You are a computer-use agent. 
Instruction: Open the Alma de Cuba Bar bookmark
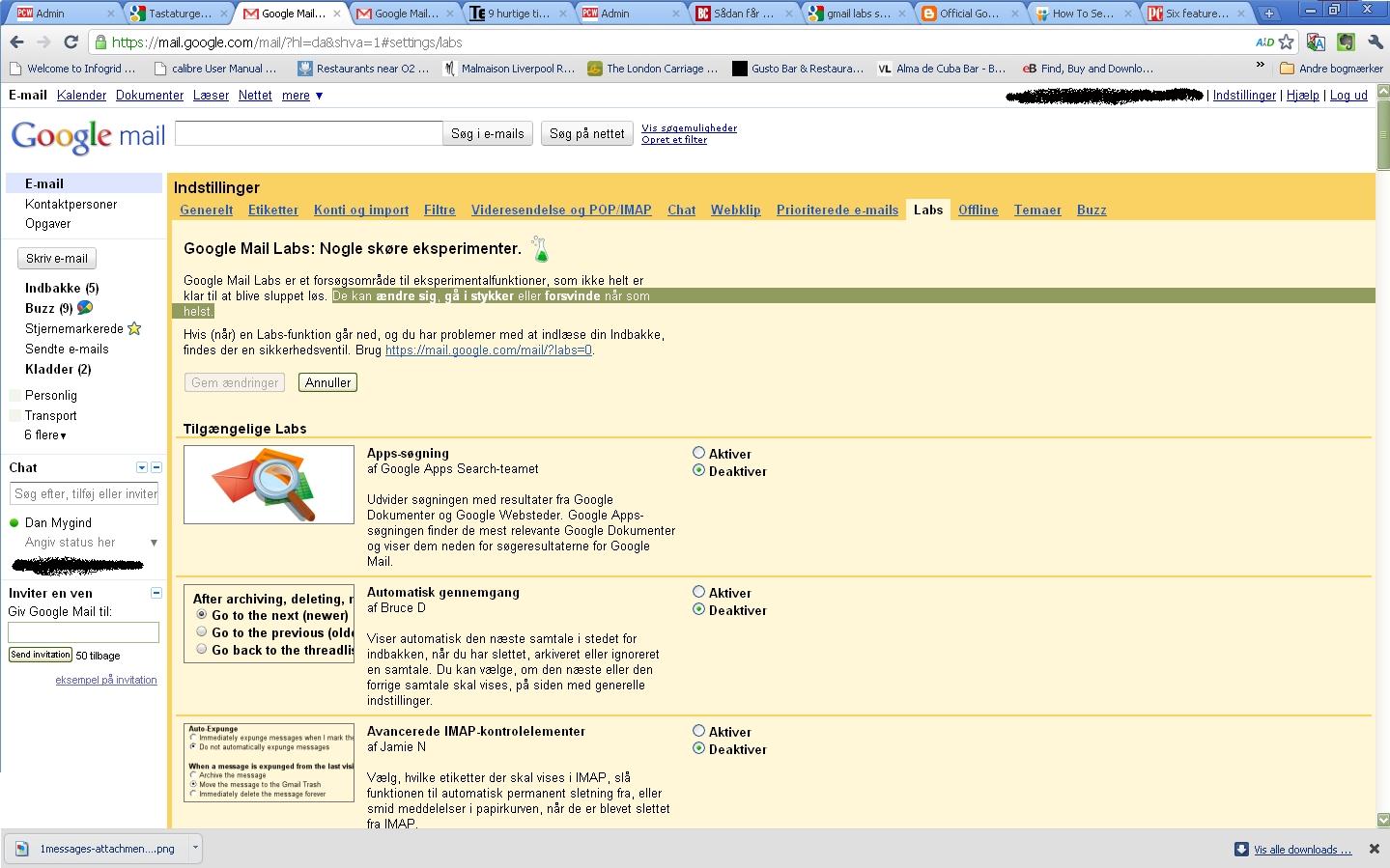942,69
